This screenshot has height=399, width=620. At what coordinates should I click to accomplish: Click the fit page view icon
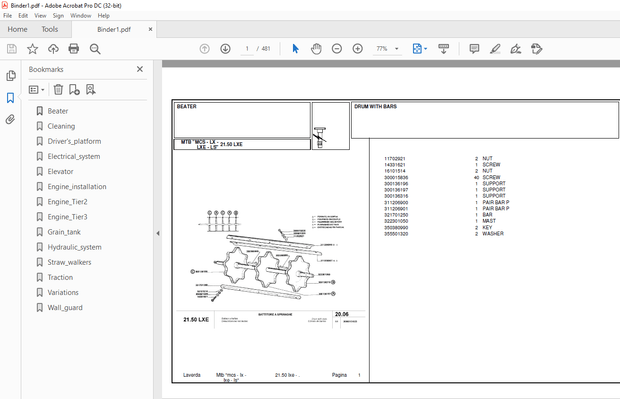417,49
